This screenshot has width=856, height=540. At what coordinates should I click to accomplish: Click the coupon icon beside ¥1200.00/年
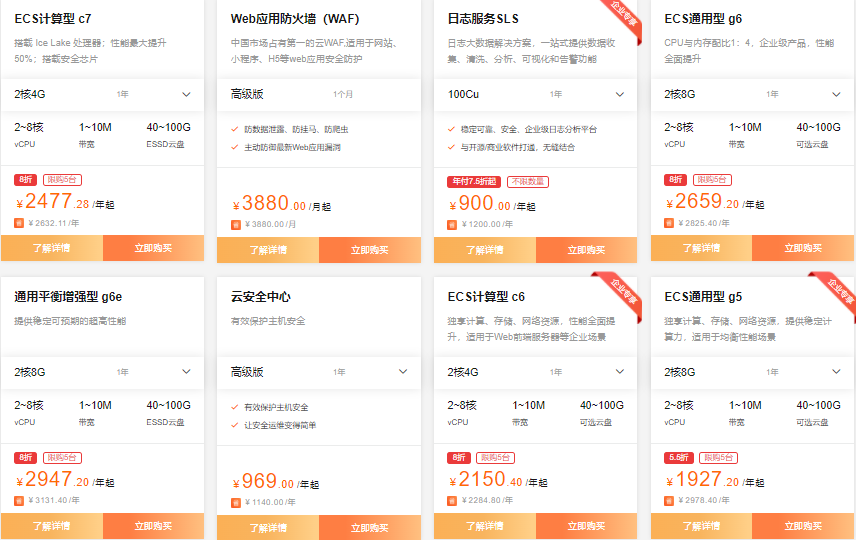[x=452, y=224]
